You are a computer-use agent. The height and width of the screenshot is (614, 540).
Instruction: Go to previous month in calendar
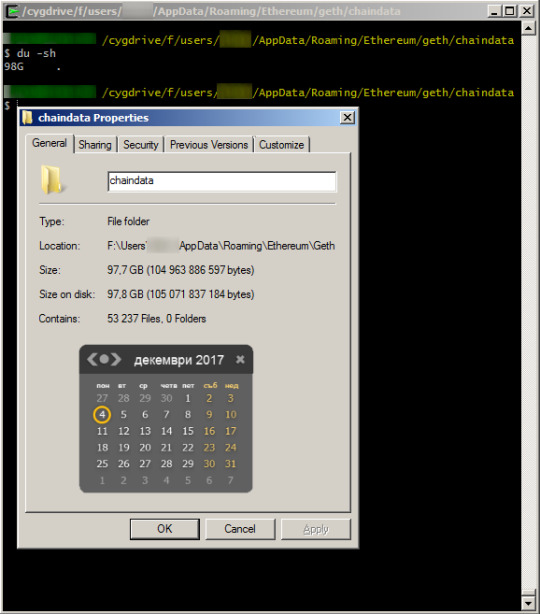tap(92, 359)
